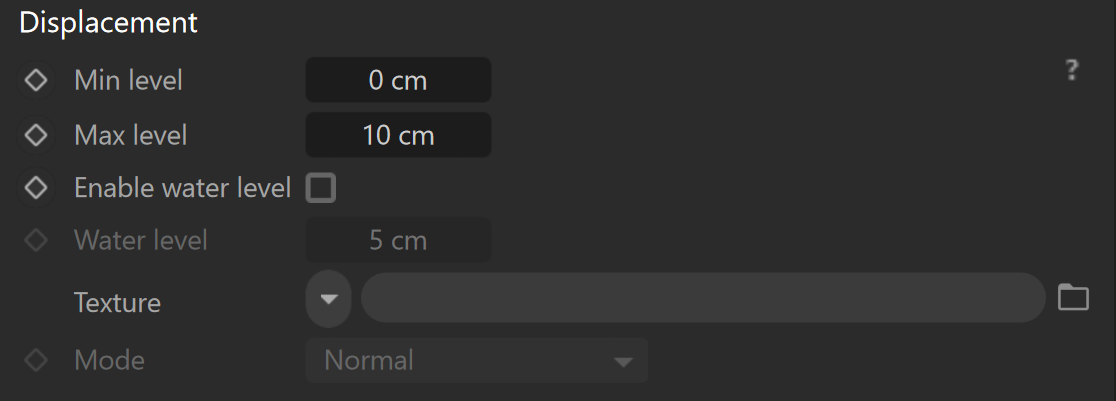Viewport: 1116px width, 401px height.
Task: Click the Water level keyframe diamond
Action: pyautogui.click(x=36, y=241)
